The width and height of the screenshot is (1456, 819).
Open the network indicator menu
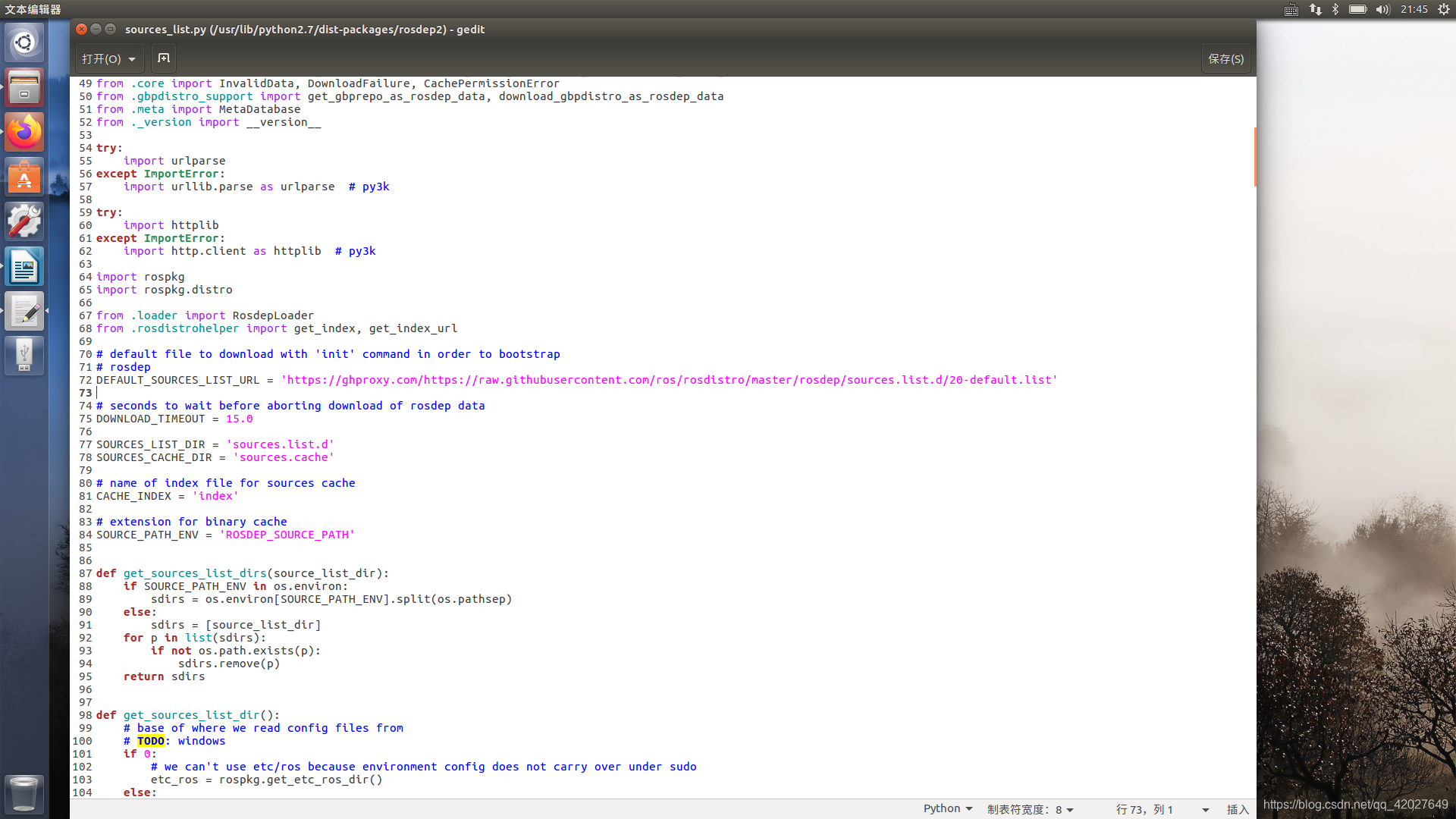(x=1315, y=9)
